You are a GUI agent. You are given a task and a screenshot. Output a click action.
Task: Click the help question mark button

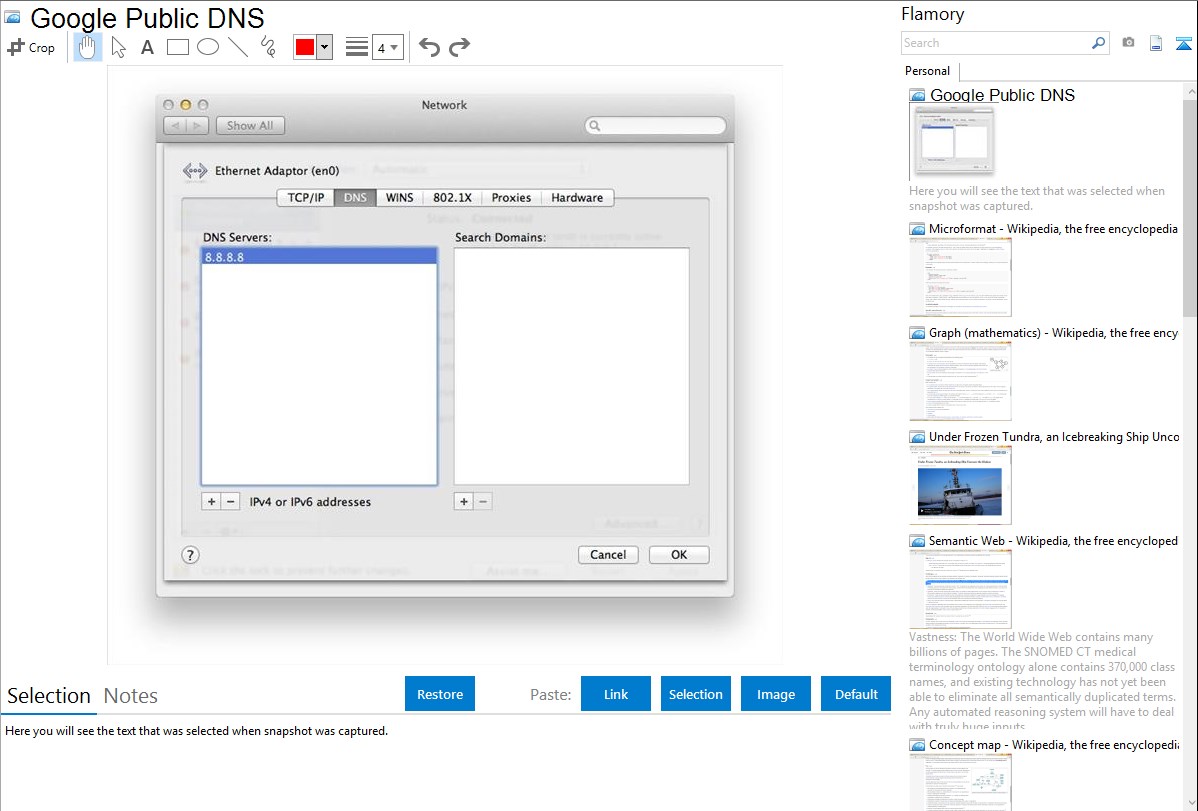coord(190,555)
